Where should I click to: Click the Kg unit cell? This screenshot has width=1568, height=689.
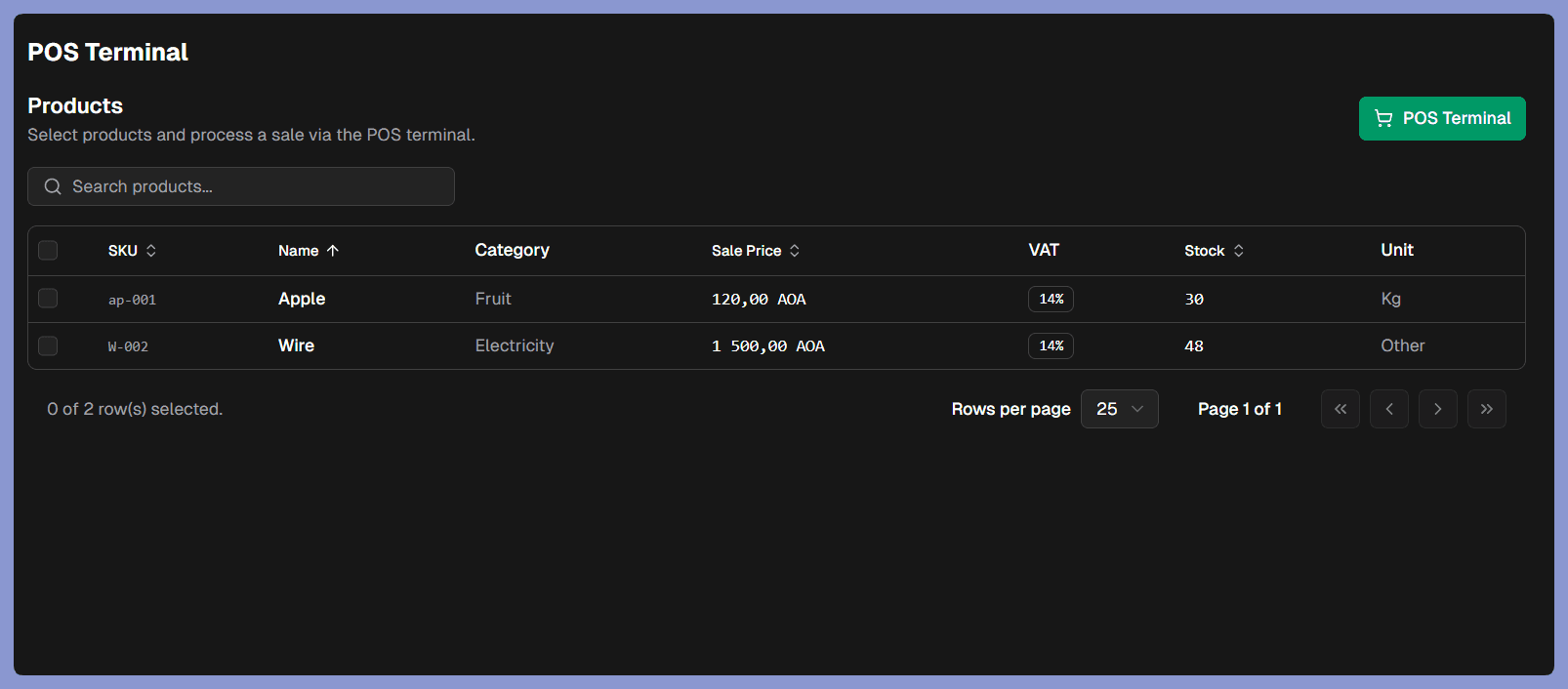[1391, 299]
